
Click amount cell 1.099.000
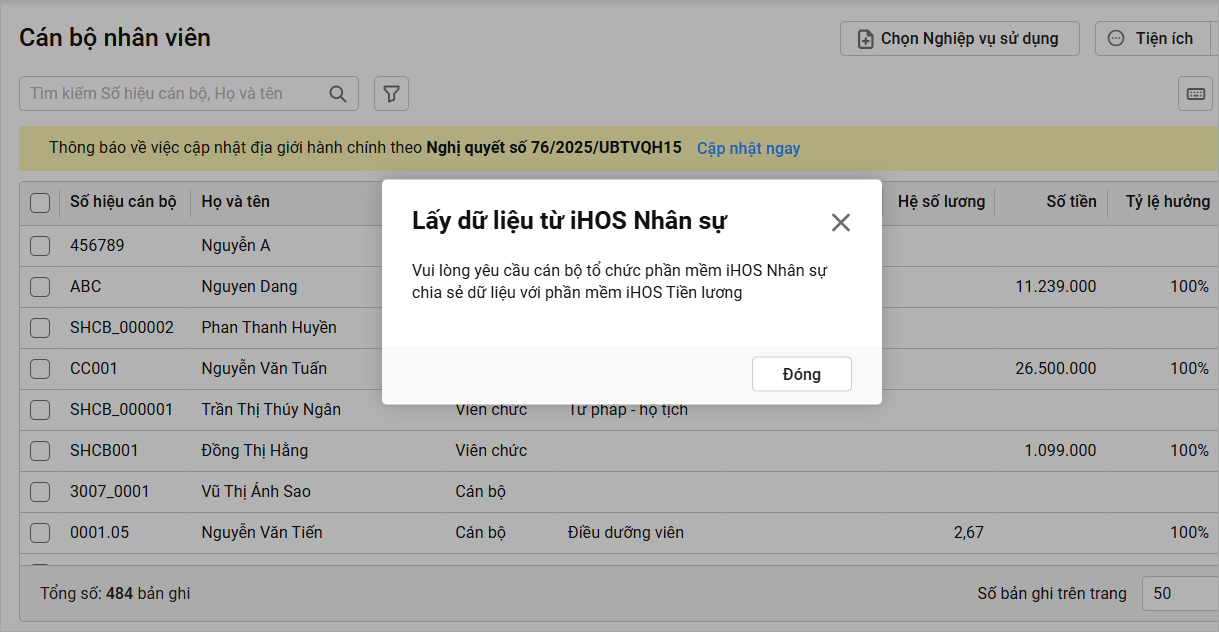tap(1060, 450)
